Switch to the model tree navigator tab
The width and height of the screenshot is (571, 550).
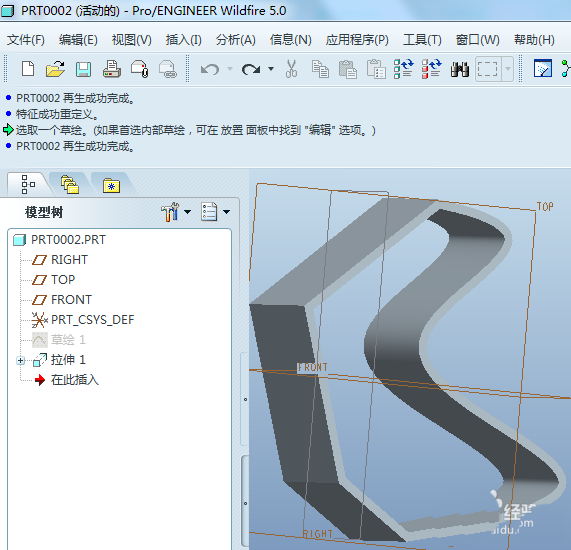point(28,185)
